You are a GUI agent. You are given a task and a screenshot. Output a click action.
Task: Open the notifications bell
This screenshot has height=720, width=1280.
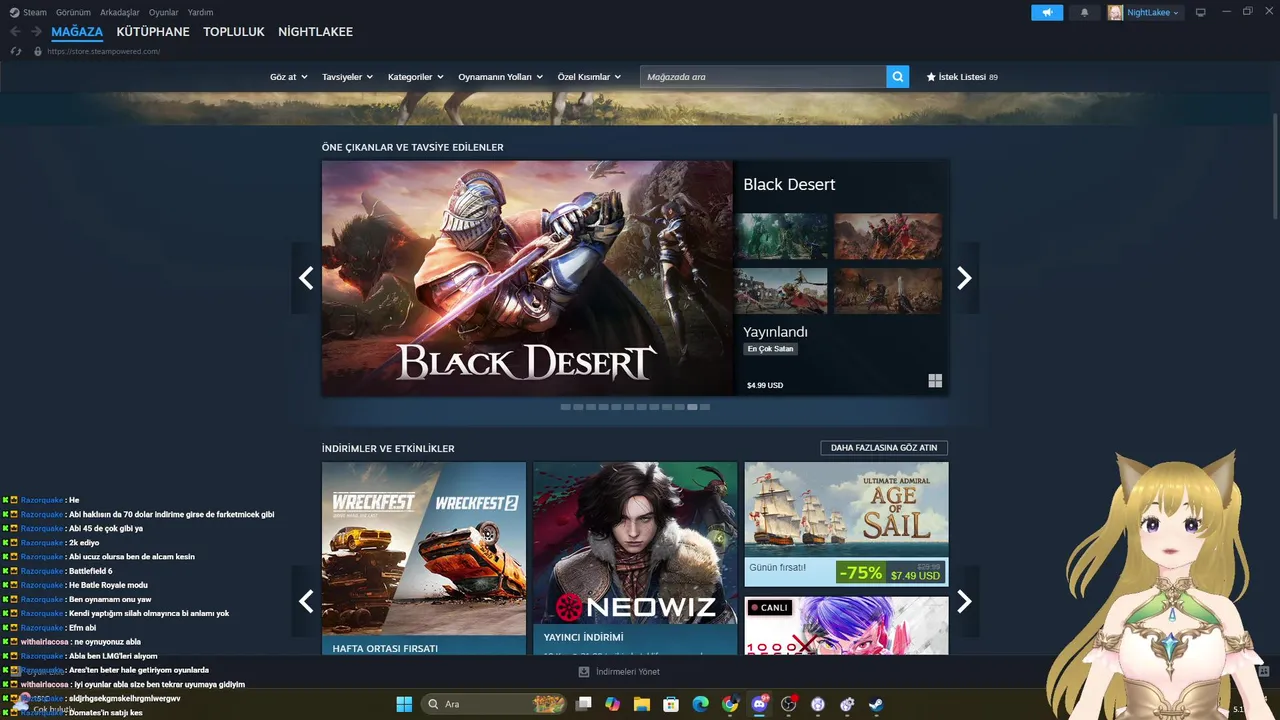pos(1084,13)
